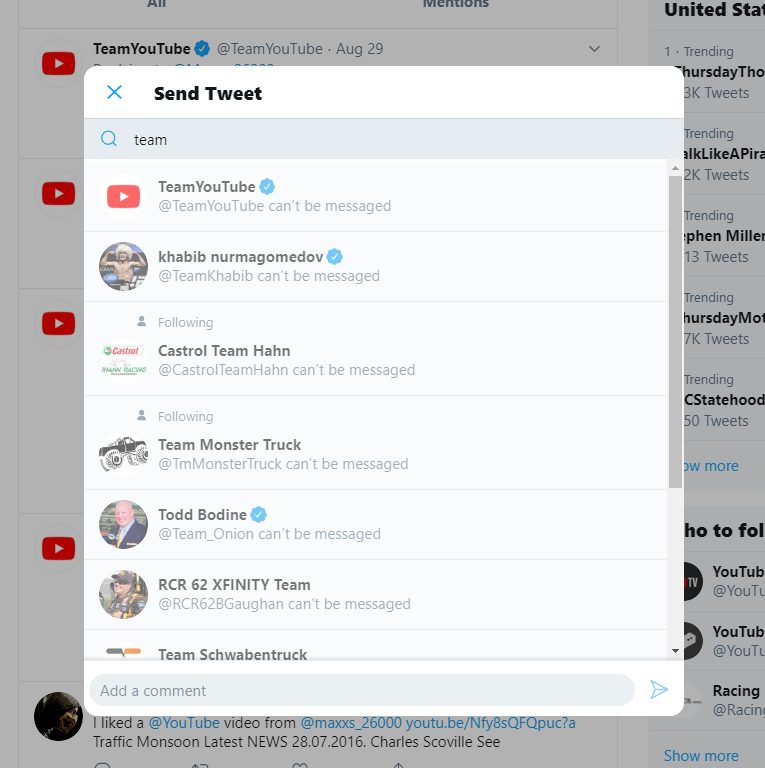765x768 pixels.
Task: Close the Send Tweet dialog
Action: click(115, 92)
